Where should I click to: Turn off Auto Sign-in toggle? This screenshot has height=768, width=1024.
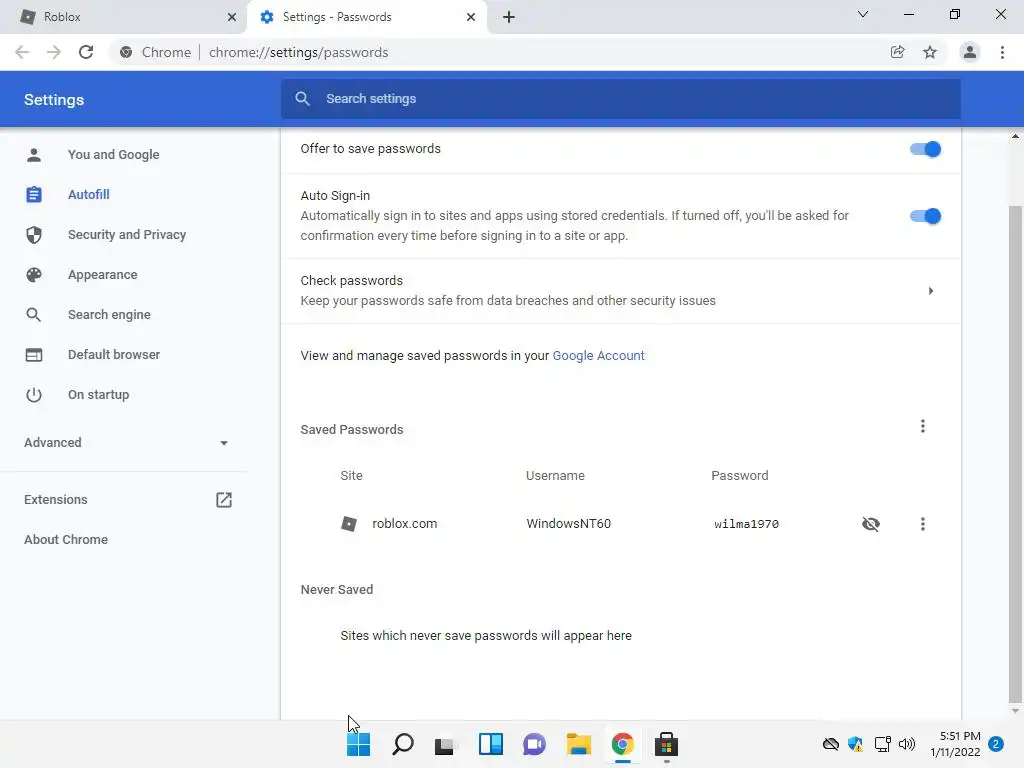pyautogui.click(x=925, y=216)
